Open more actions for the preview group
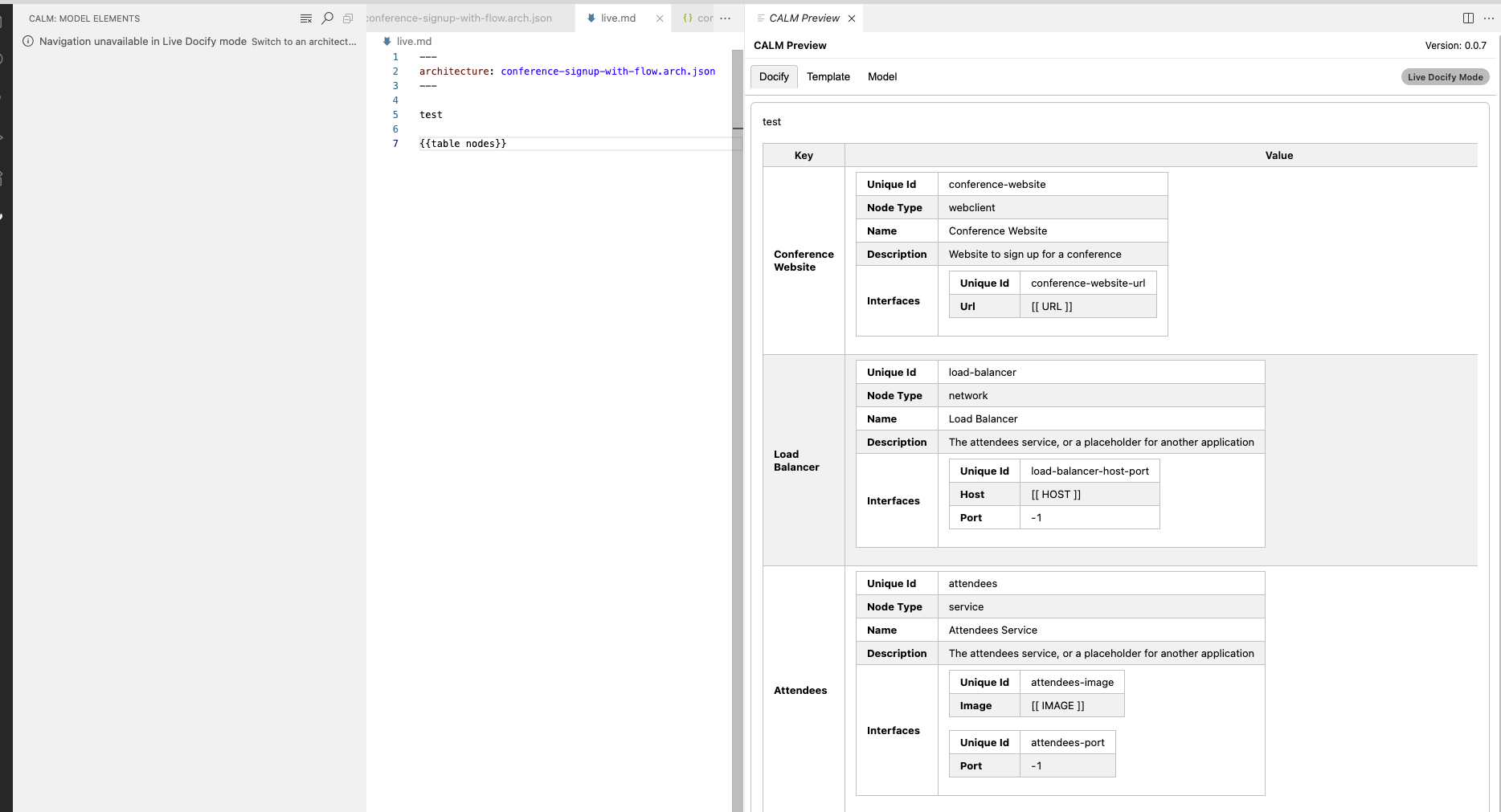 (x=1488, y=18)
